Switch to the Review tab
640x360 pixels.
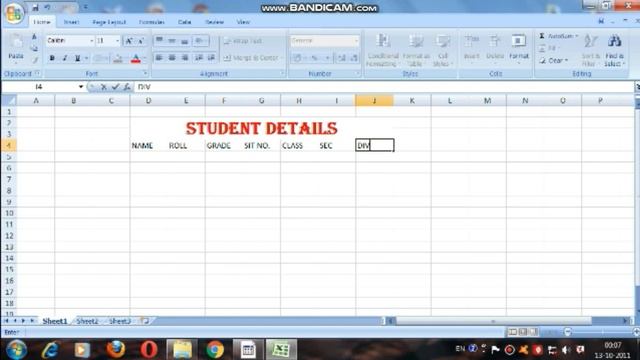tap(214, 22)
